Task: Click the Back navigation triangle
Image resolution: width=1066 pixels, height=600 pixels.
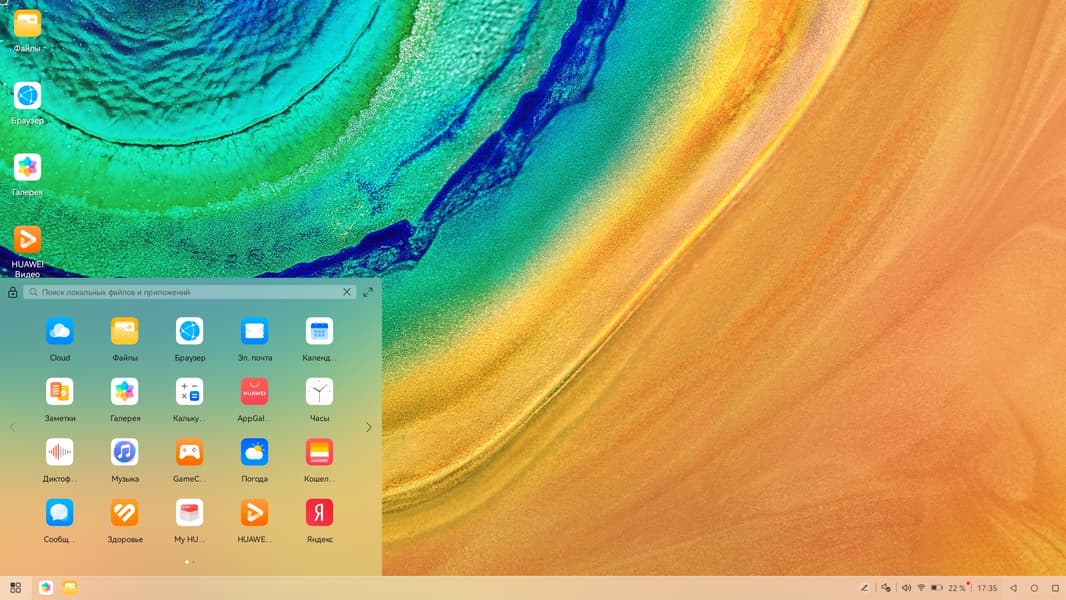Action: click(1014, 588)
